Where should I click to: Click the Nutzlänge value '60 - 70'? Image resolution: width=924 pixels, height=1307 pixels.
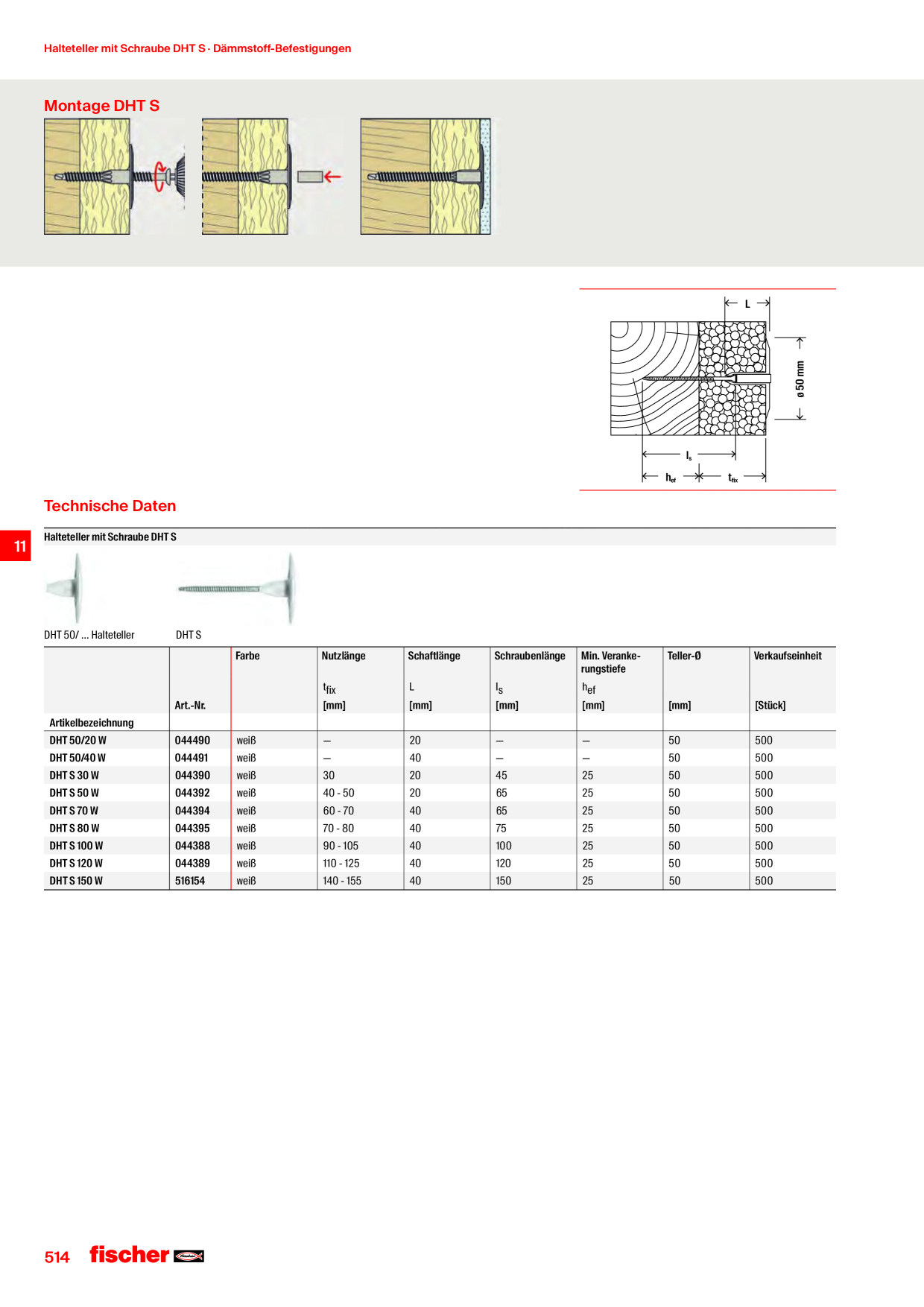339,811
